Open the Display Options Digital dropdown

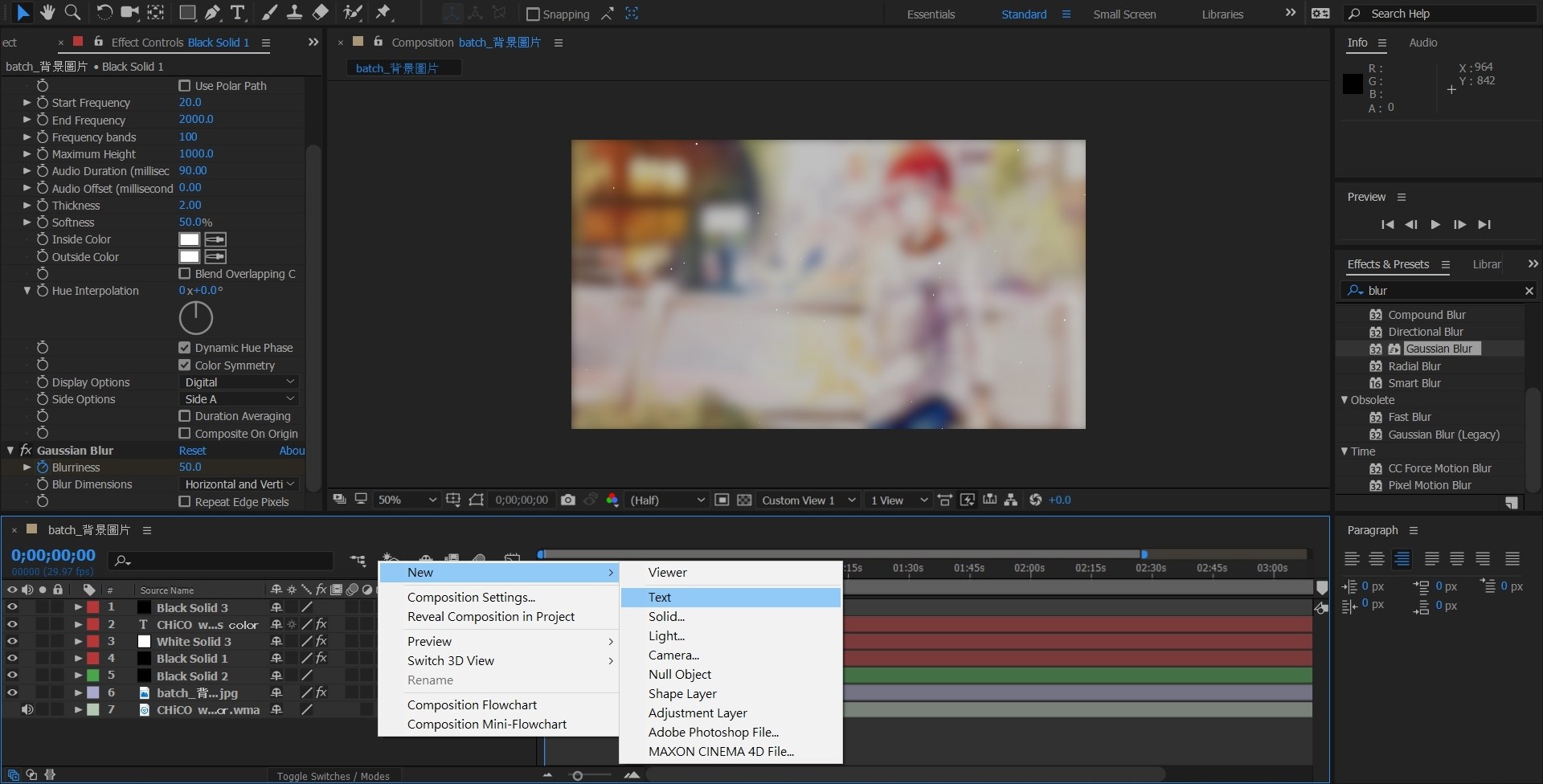(x=239, y=382)
